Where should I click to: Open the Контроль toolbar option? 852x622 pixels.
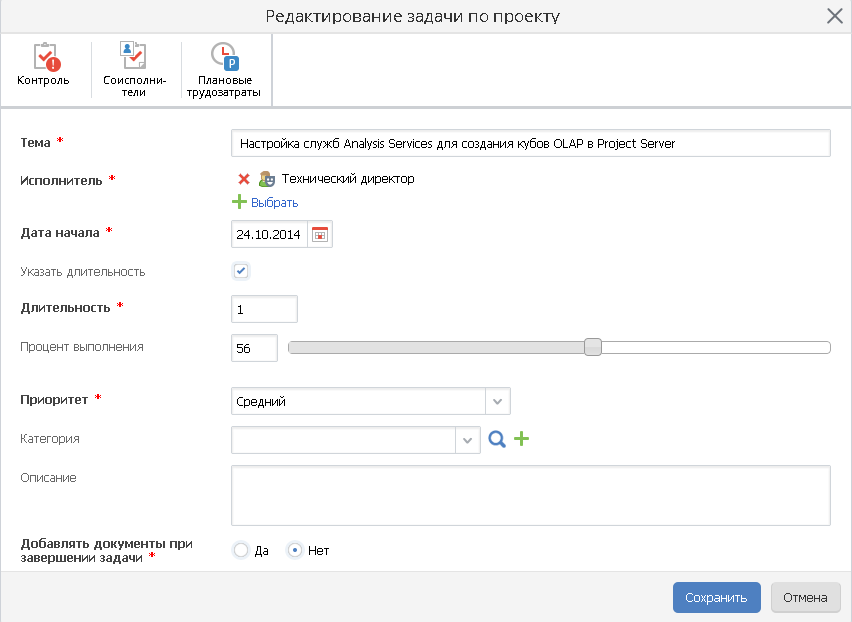pos(43,65)
